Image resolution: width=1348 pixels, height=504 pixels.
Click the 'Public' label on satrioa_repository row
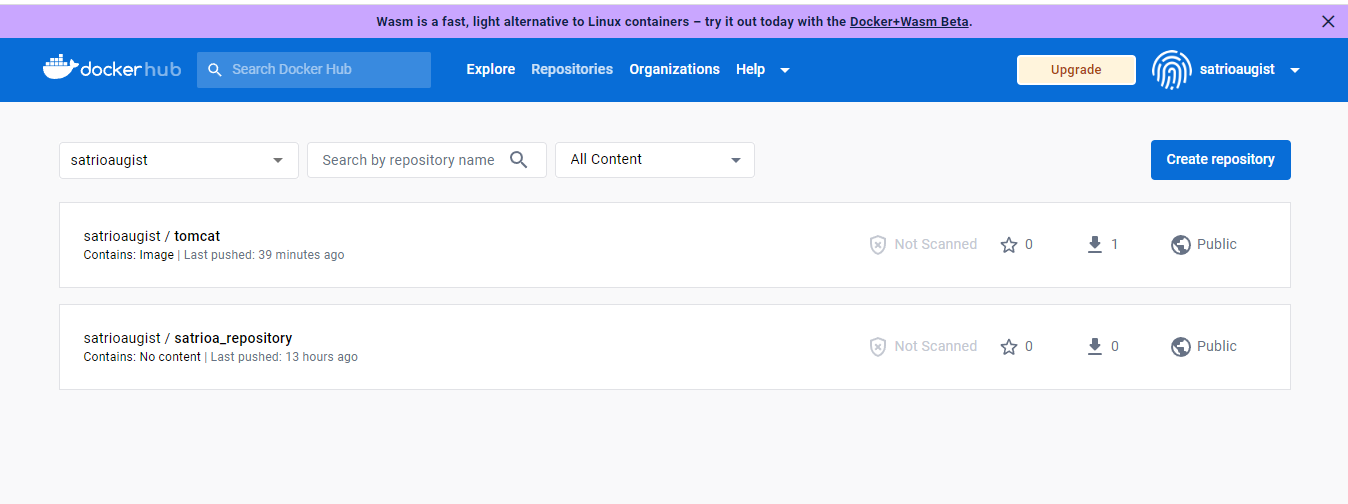point(1217,346)
